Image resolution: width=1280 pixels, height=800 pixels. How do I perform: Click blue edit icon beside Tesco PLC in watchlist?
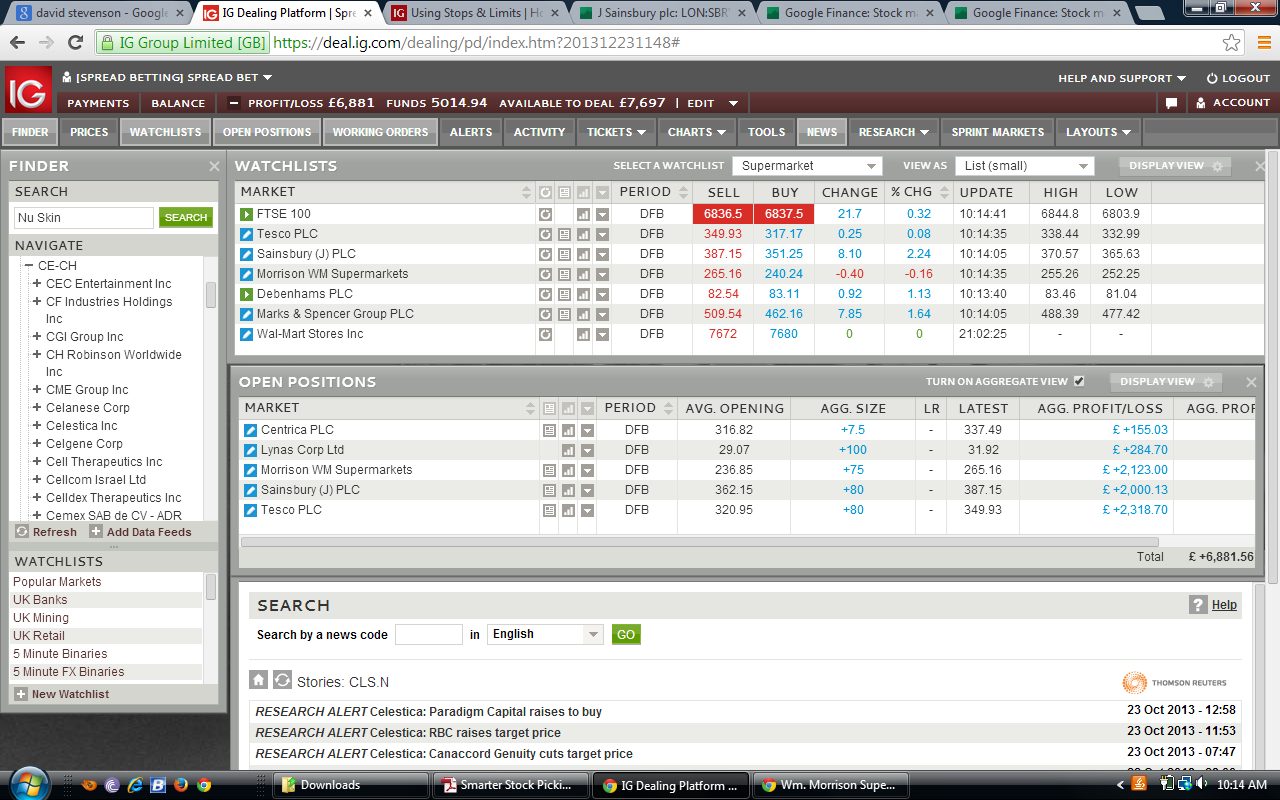247,234
